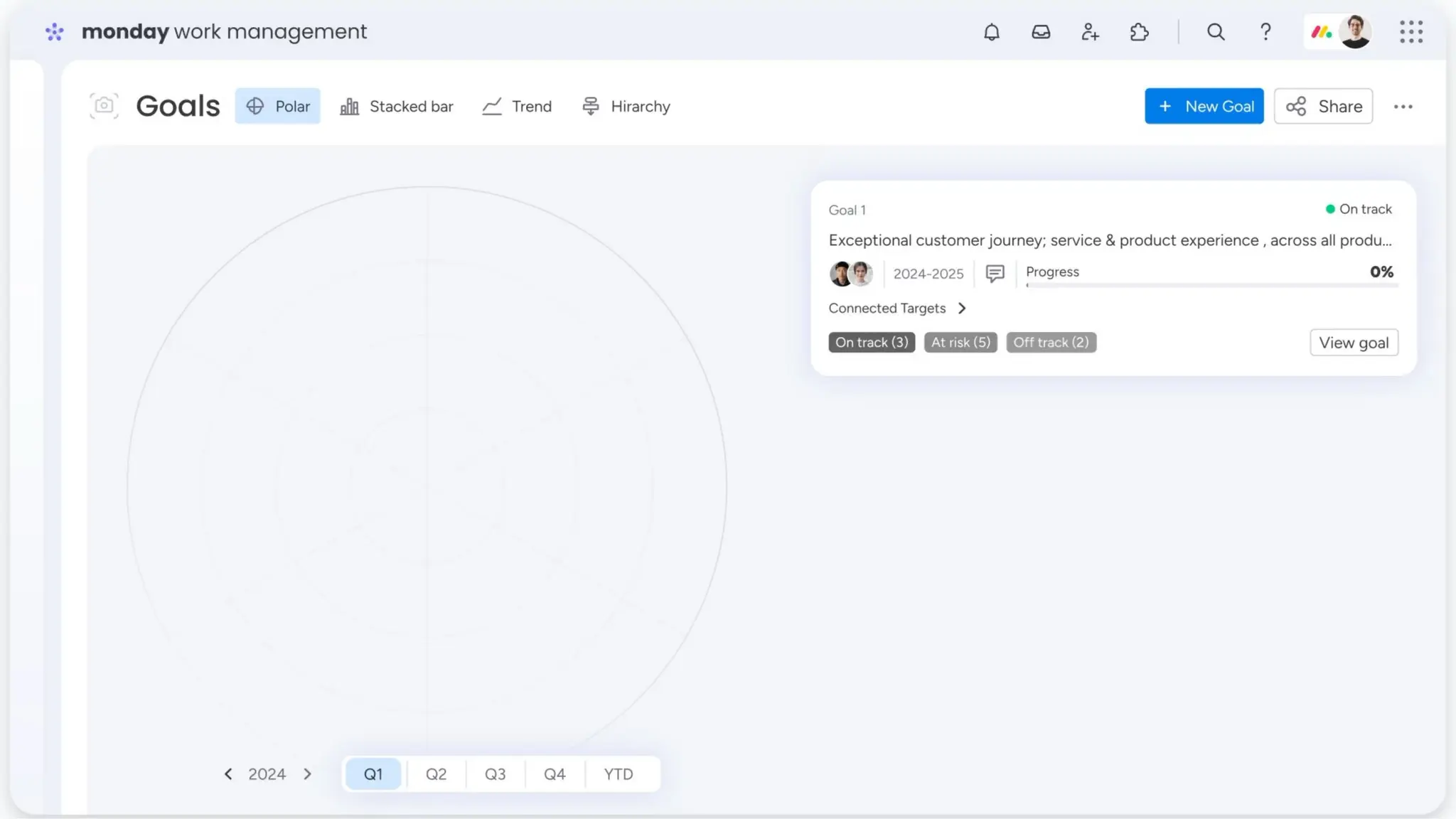Open the help question mark

tap(1265, 32)
